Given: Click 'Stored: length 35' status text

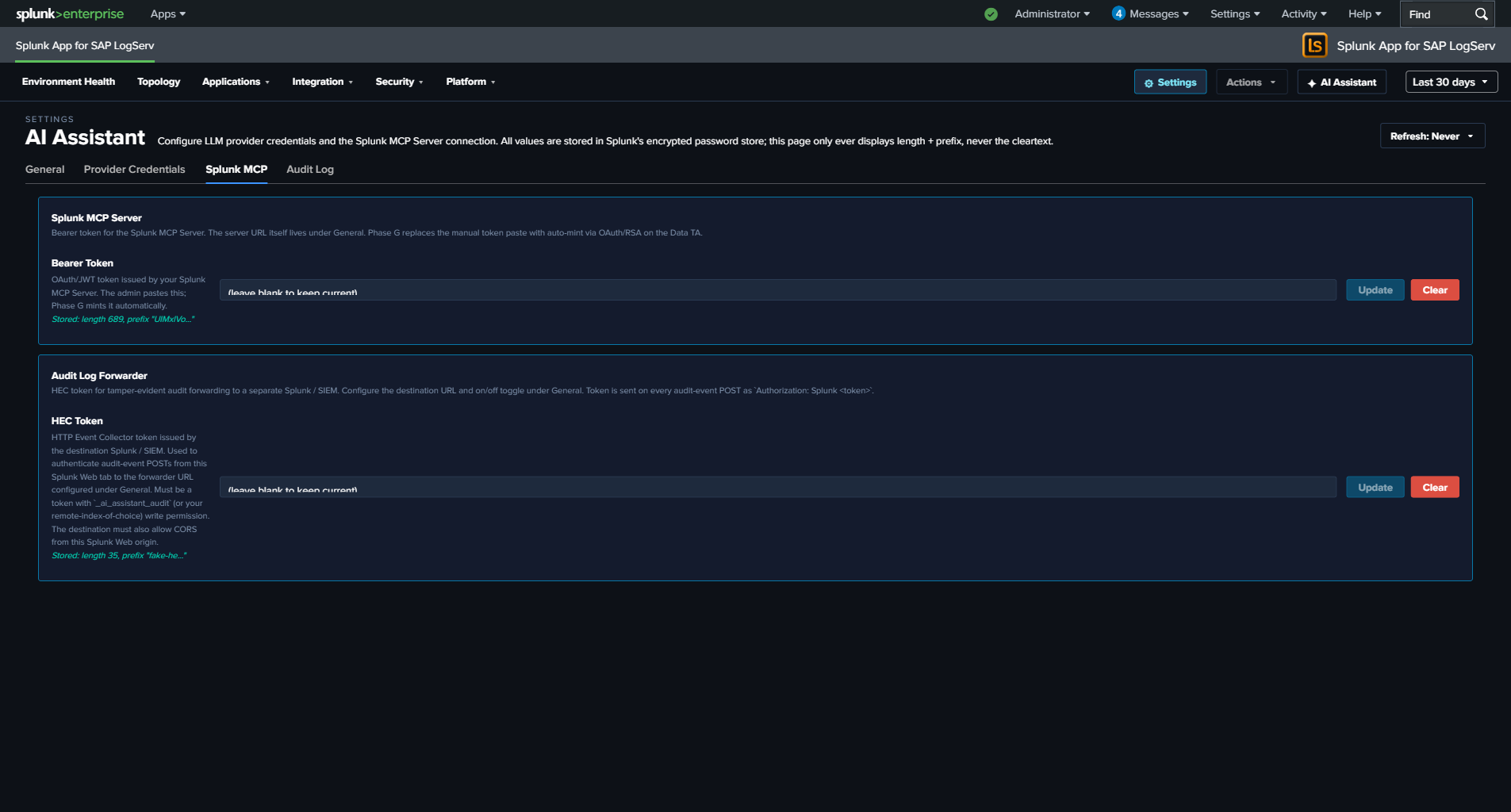Looking at the screenshot, I should [x=119, y=556].
